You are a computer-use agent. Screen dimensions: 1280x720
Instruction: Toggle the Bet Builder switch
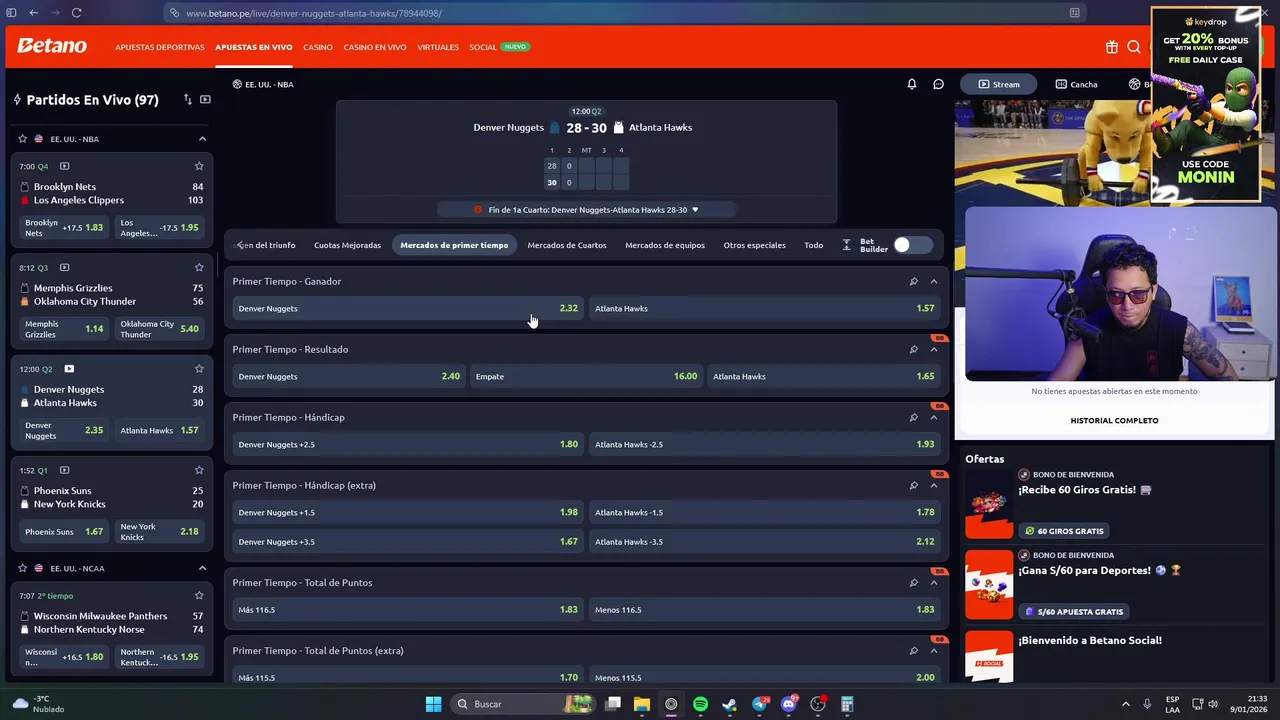coord(912,245)
